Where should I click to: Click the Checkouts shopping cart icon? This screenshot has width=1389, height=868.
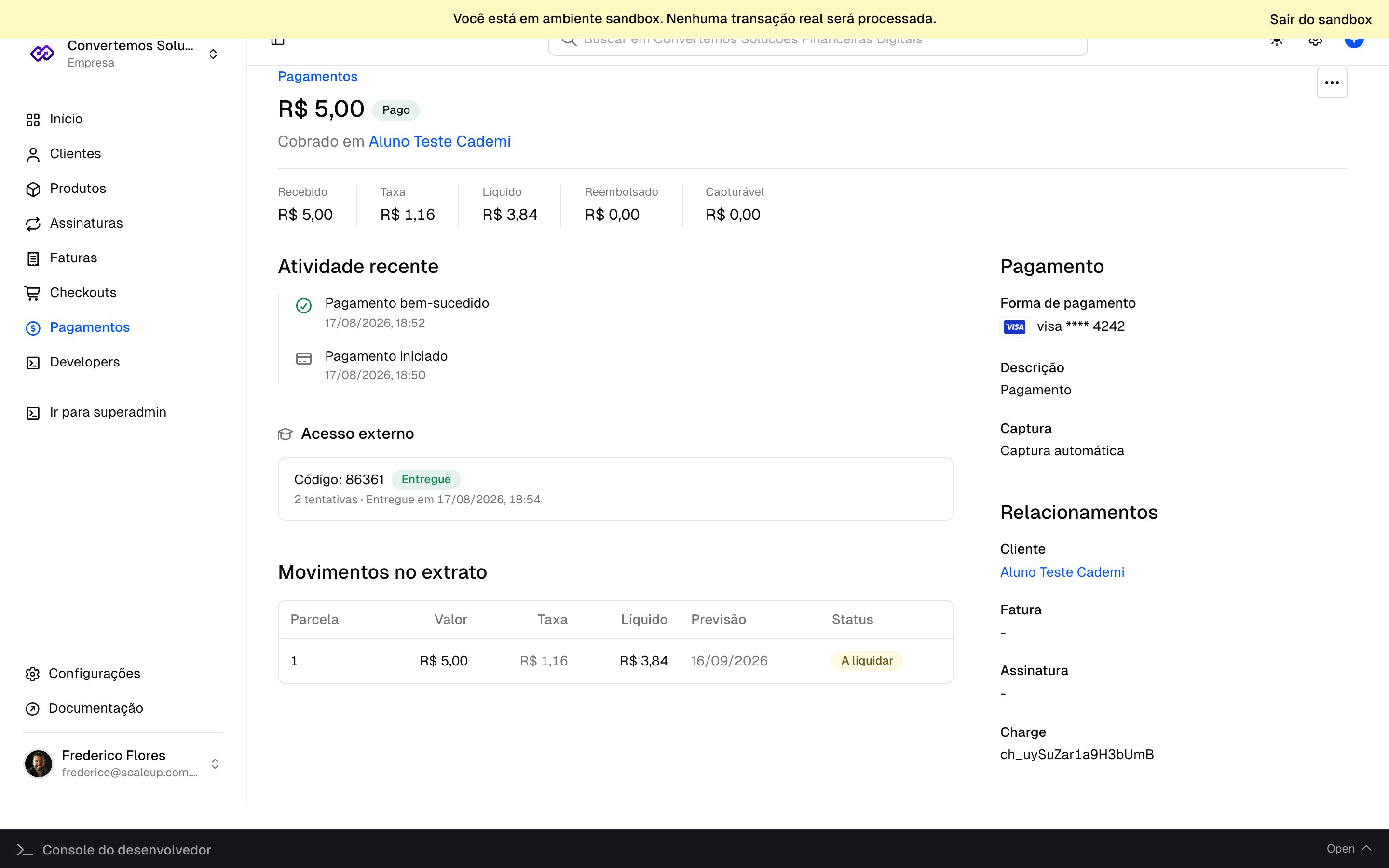[x=33, y=293]
